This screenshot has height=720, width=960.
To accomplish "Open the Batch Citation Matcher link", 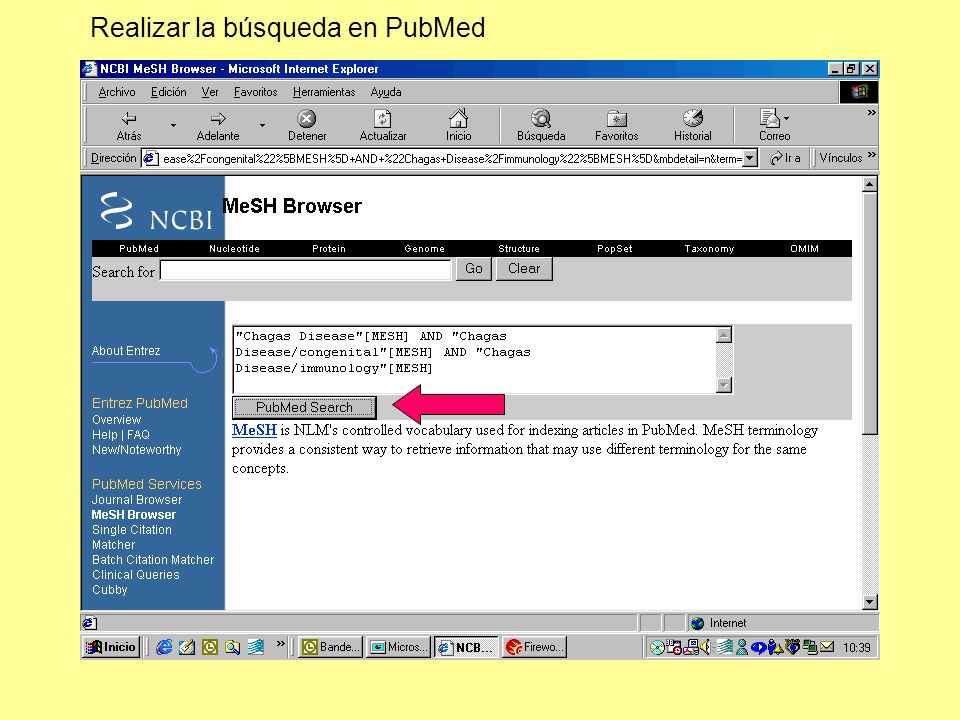I will point(153,560).
